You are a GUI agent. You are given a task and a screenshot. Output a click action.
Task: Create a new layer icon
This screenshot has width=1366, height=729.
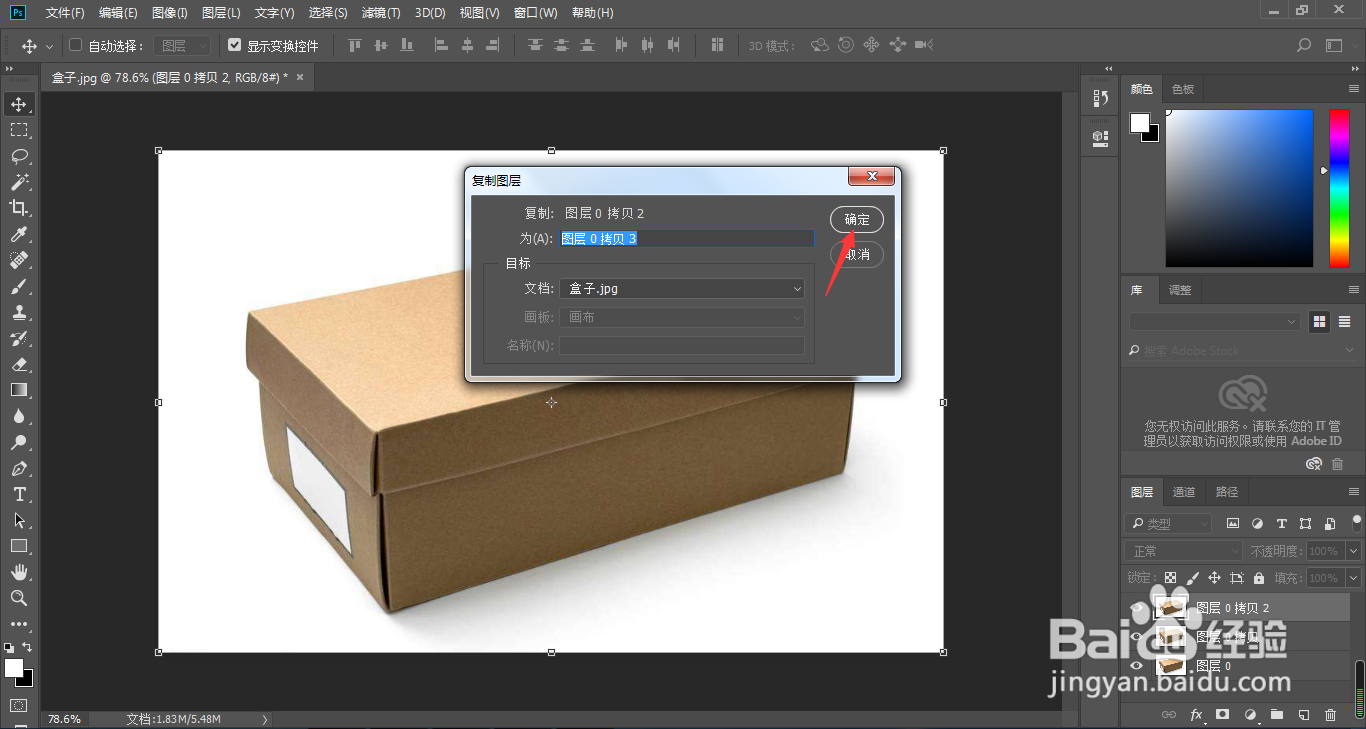[1303, 715]
